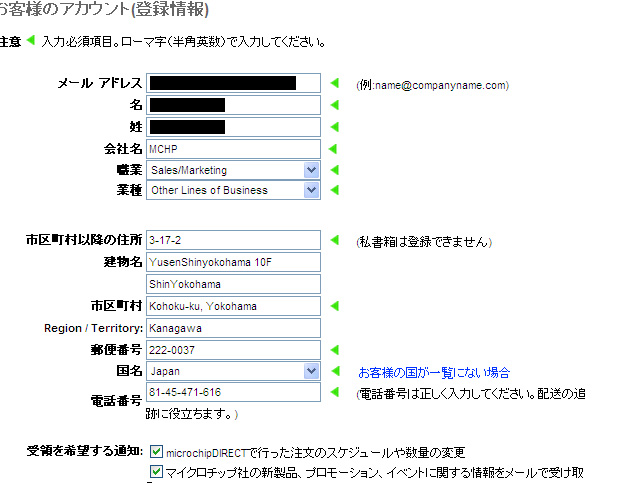Click the Region / Territory field Kanagawa

tap(233, 328)
